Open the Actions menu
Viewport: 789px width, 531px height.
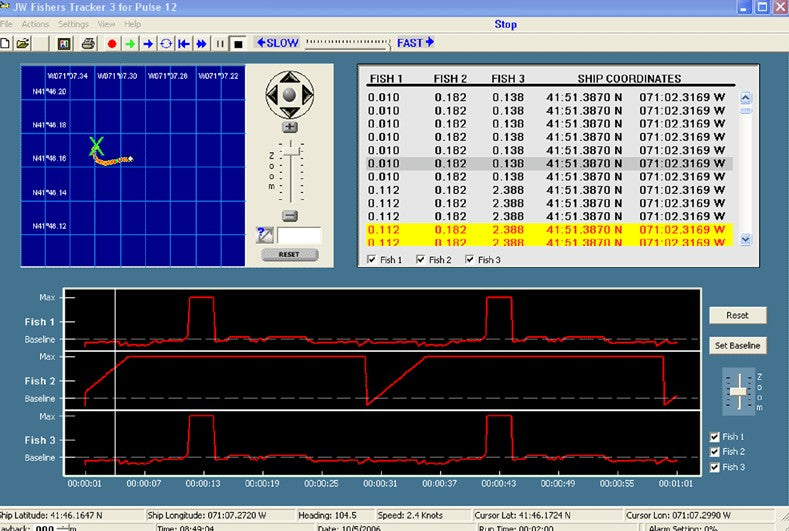[x=35, y=23]
